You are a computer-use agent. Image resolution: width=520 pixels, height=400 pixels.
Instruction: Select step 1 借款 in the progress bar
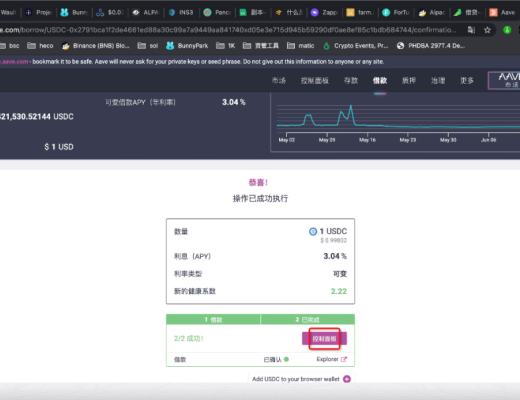[x=213, y=320]
